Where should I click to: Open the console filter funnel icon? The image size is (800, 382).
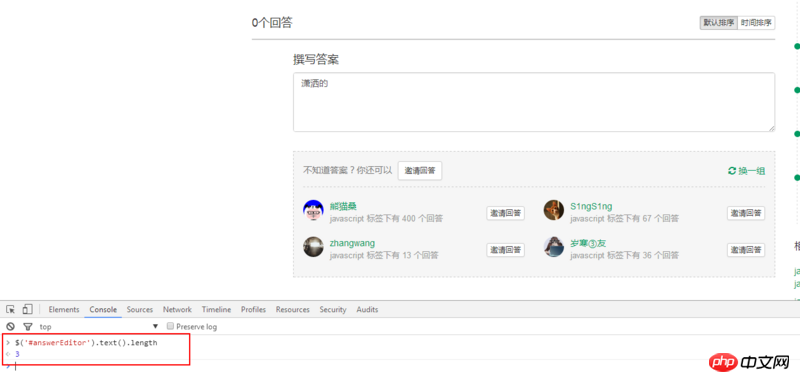point(28,326)
